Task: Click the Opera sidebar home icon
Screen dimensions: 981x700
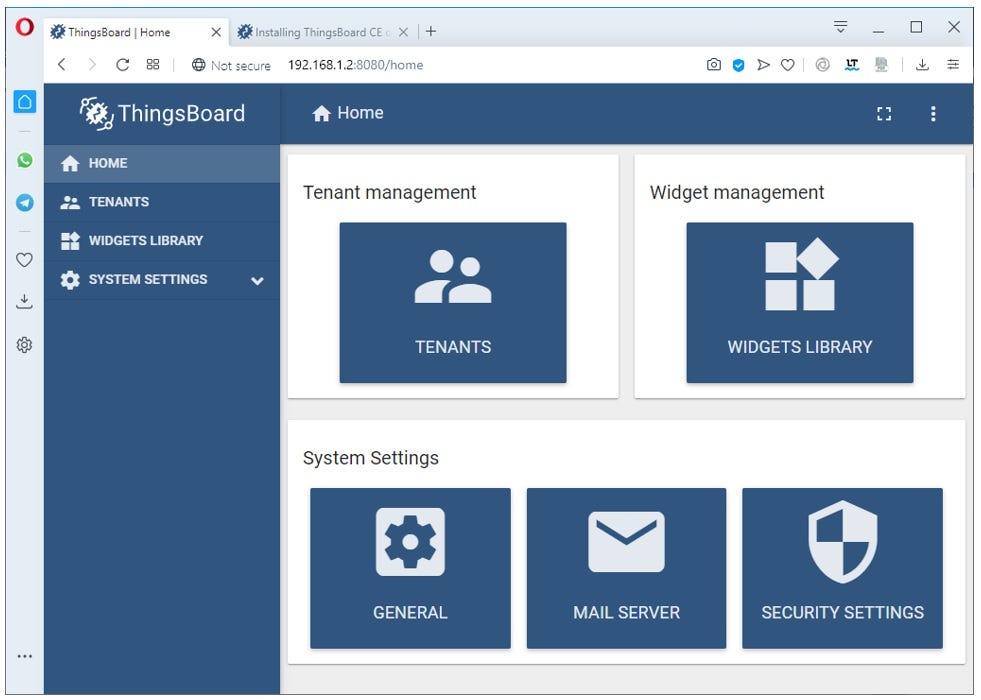Action: click(x=24, y=102)
